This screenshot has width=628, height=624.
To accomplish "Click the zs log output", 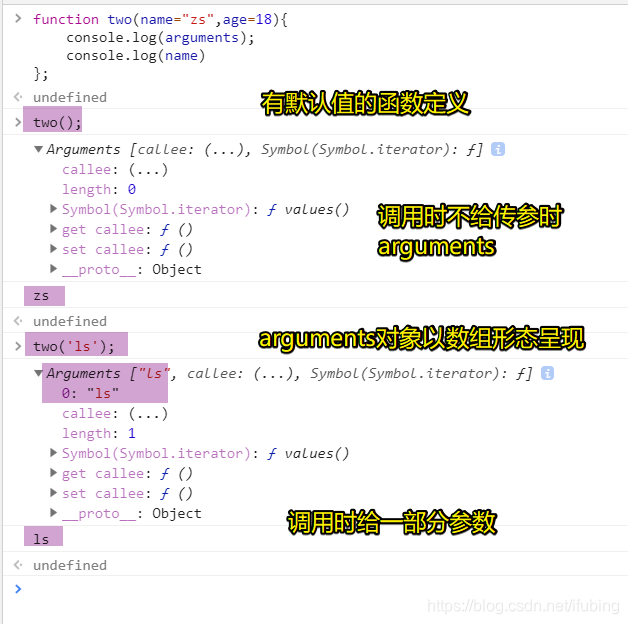I will (x=41, y=296).
